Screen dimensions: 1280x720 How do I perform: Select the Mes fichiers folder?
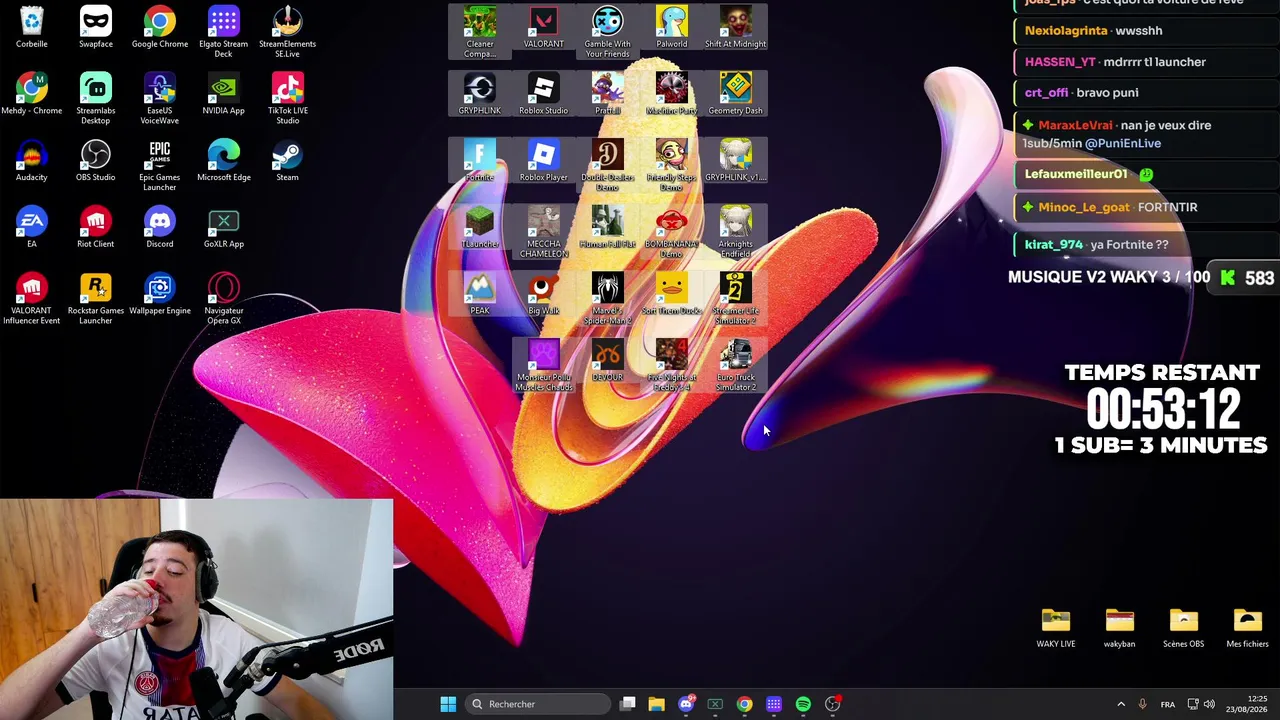pos(1248,628)
